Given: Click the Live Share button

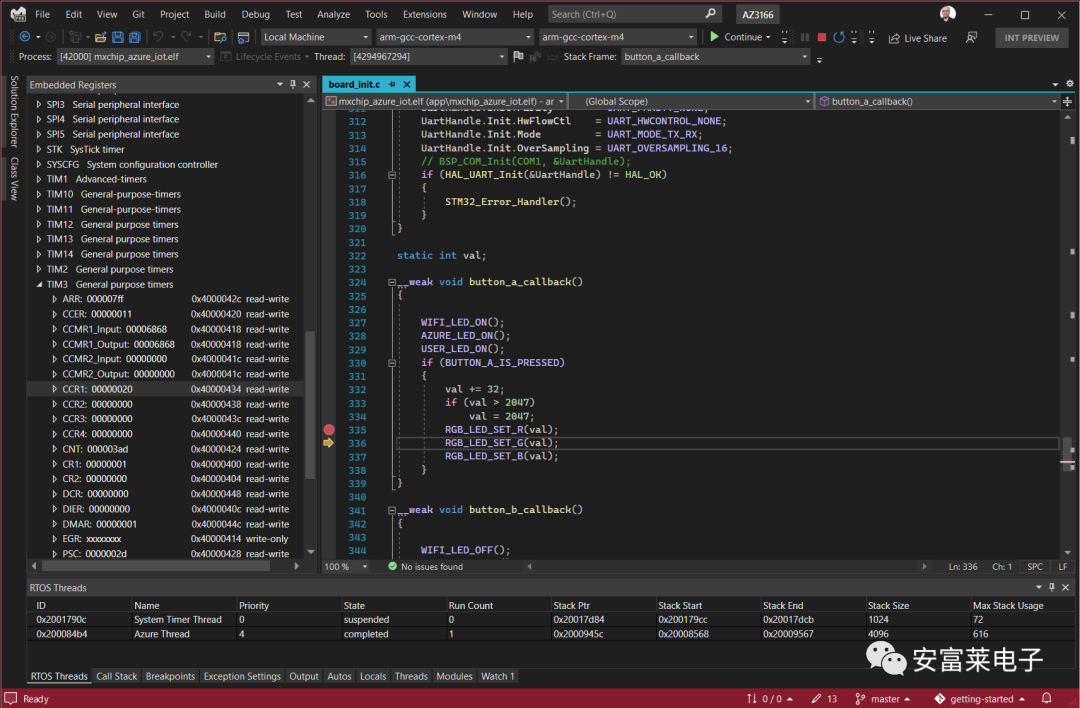Looking at the screenshot, I should point(917,38).
